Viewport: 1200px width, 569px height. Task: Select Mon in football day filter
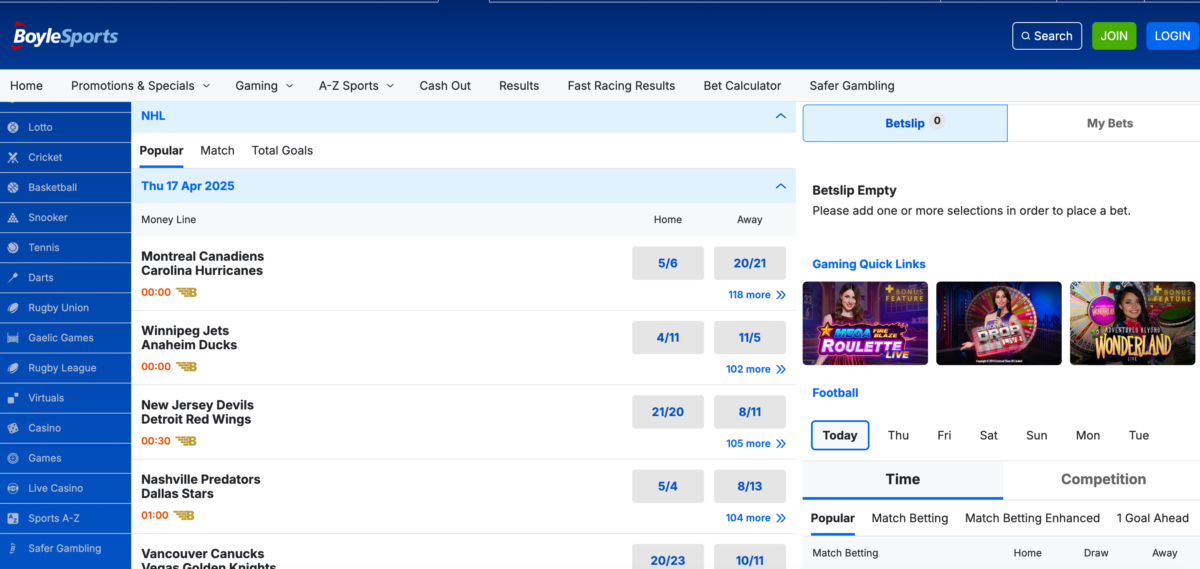[1088, 435]
